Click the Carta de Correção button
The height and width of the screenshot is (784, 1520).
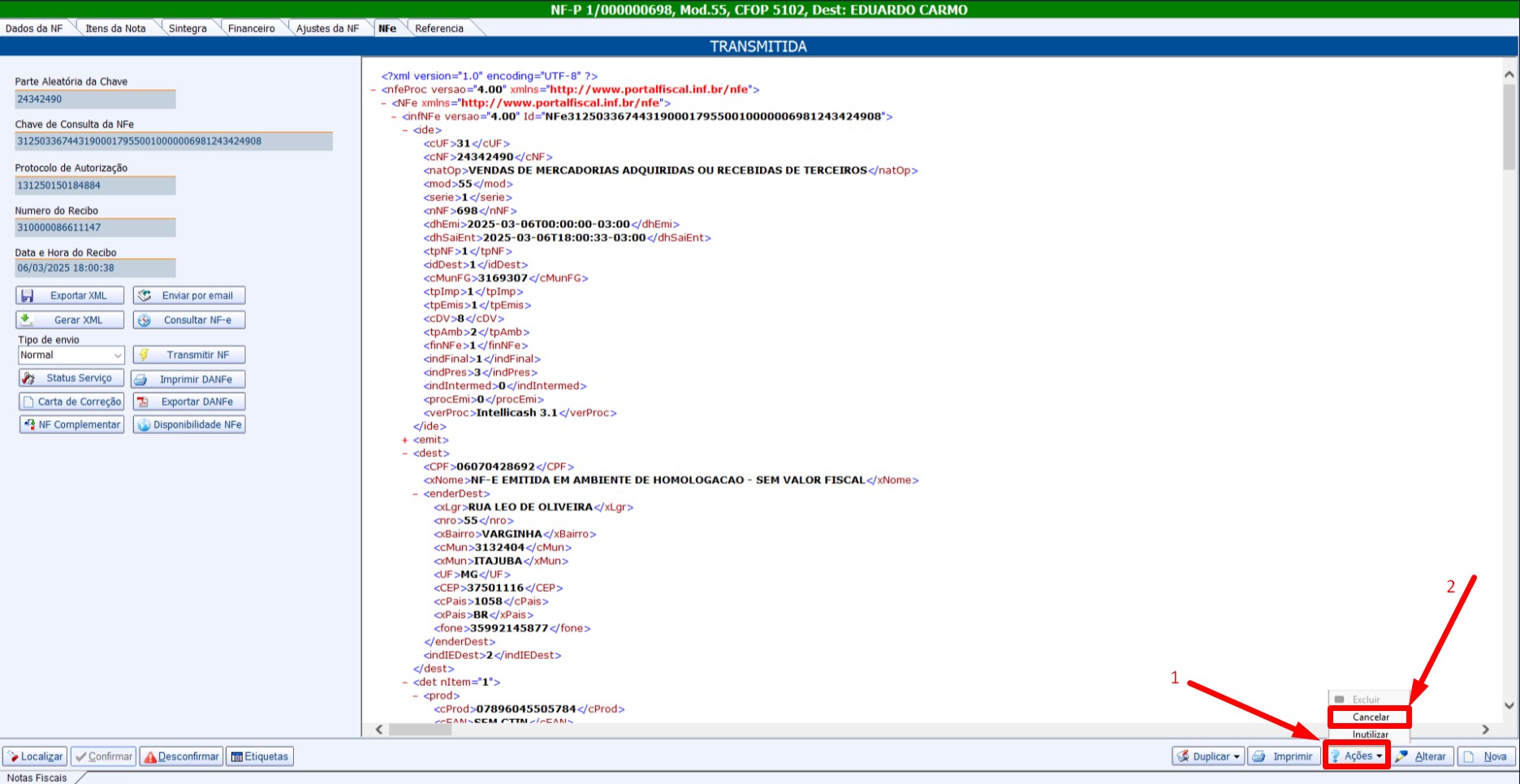pos(71,402)
